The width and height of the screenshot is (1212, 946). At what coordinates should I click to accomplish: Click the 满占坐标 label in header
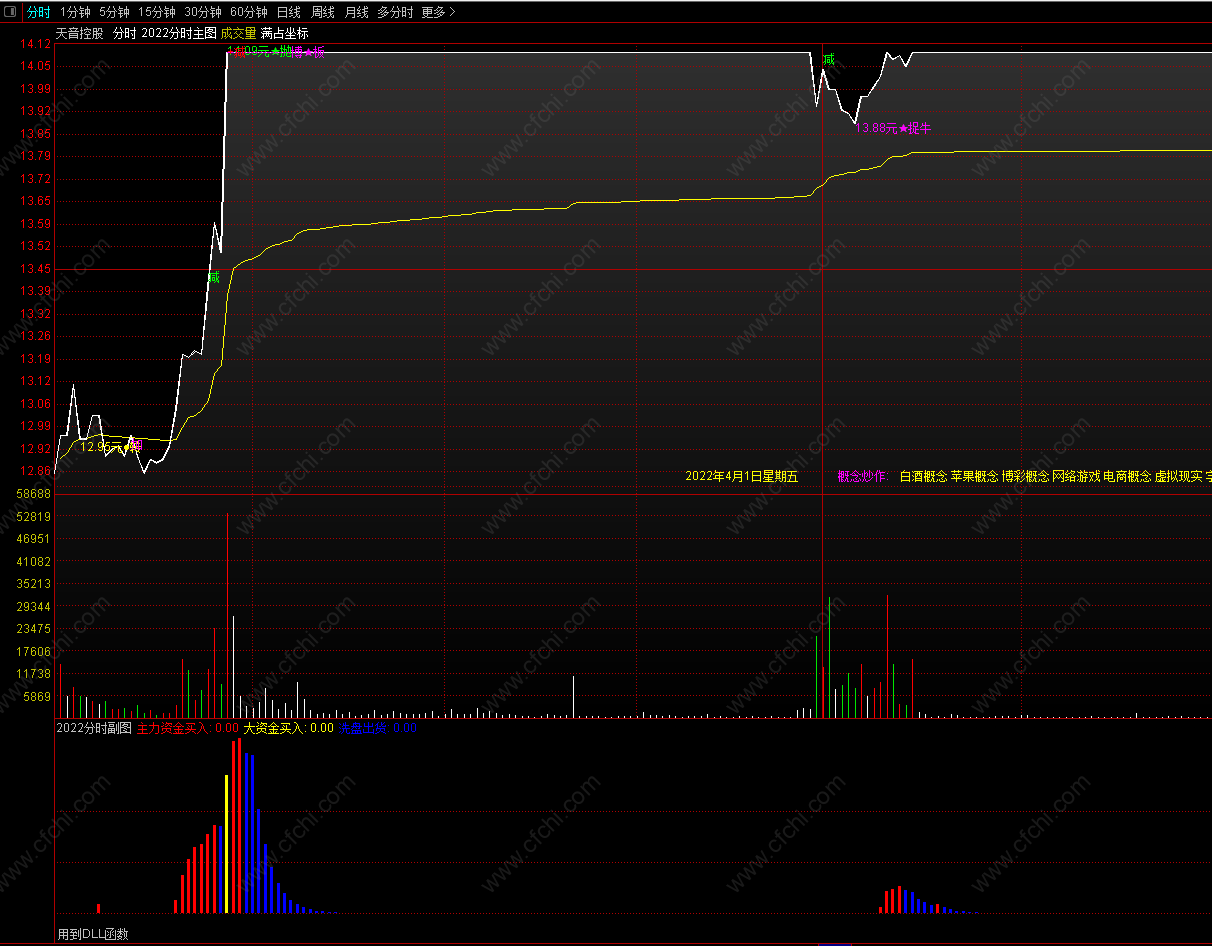click(x=285, y=33)
